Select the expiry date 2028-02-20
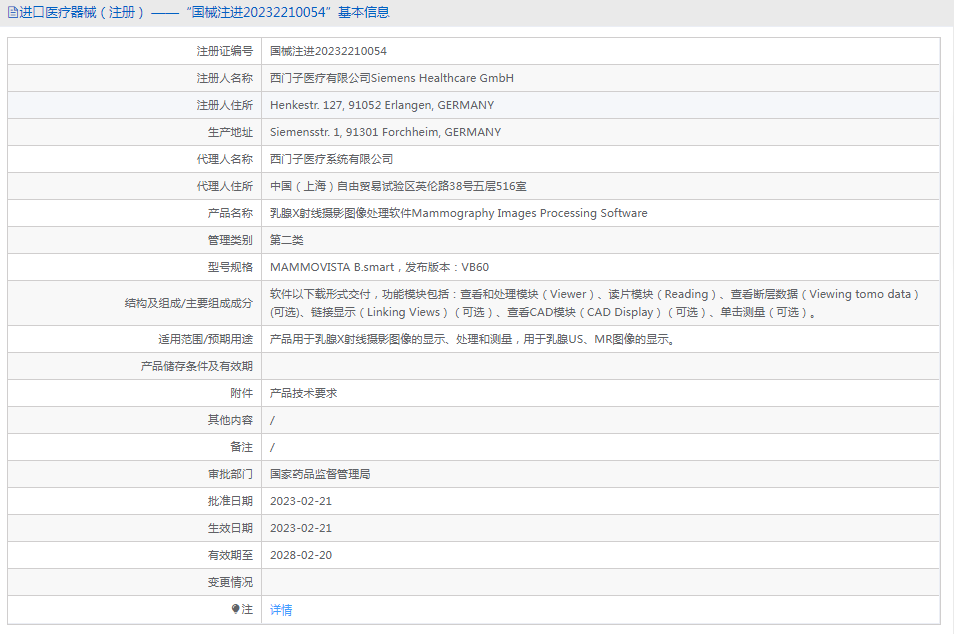The image size is (954, 634). click(x=301, y=555)
